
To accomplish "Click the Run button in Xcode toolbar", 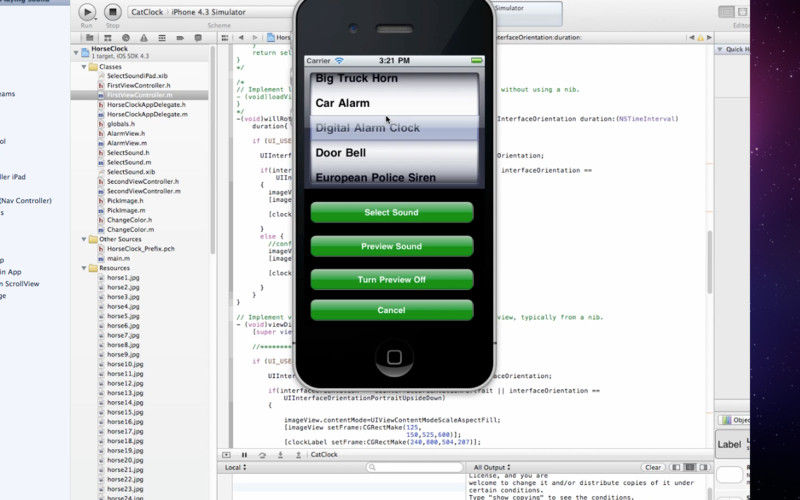I will pyautogui.click(x=87, y=12).
